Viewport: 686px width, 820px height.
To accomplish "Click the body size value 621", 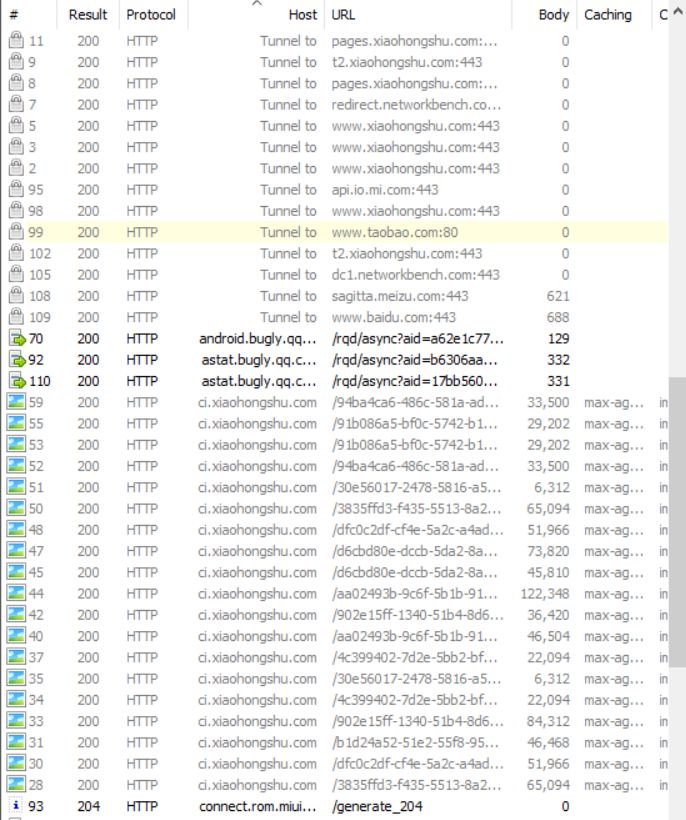I will (x=558, y=296).
